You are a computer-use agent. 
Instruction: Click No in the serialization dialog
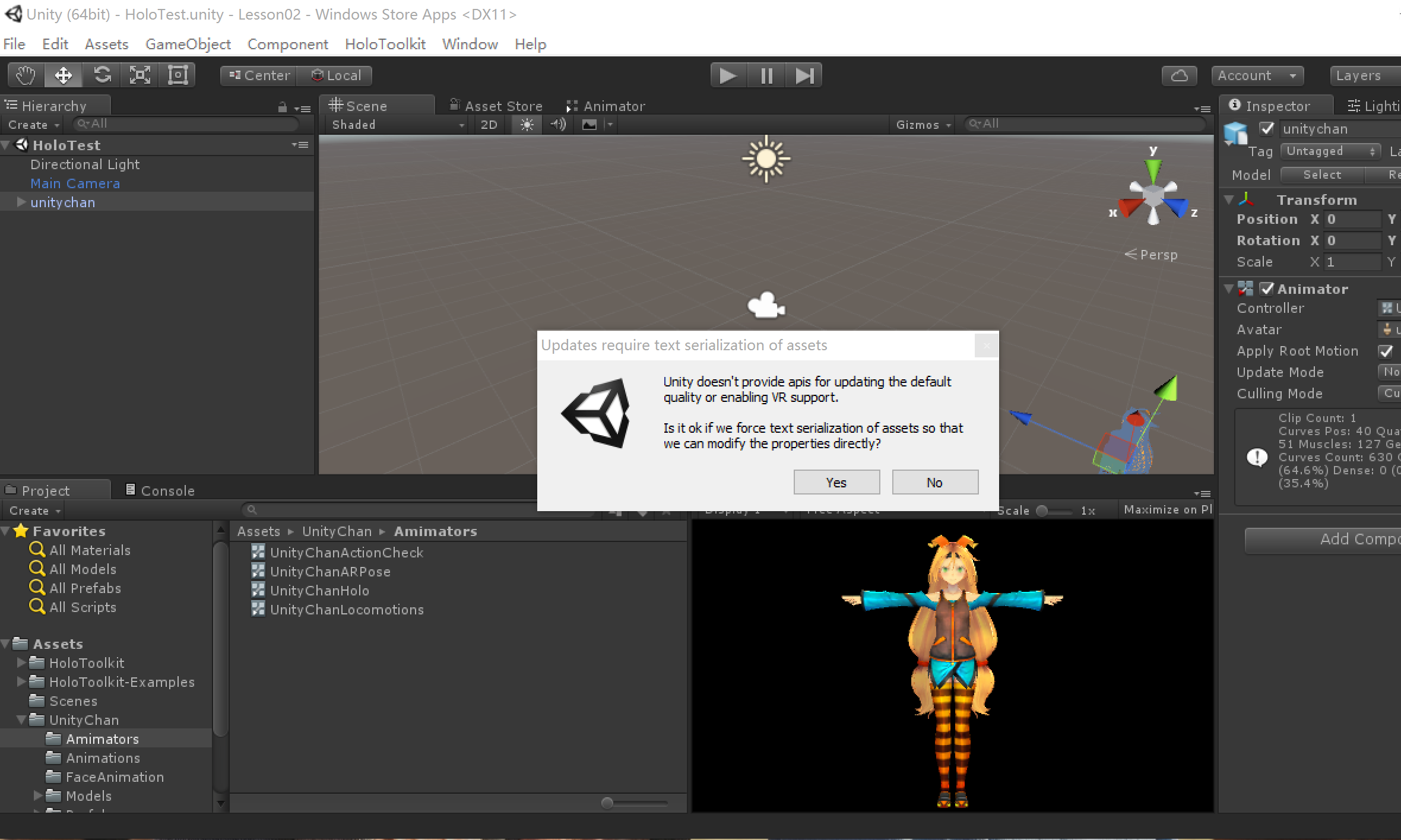click(x=934, y=482)
